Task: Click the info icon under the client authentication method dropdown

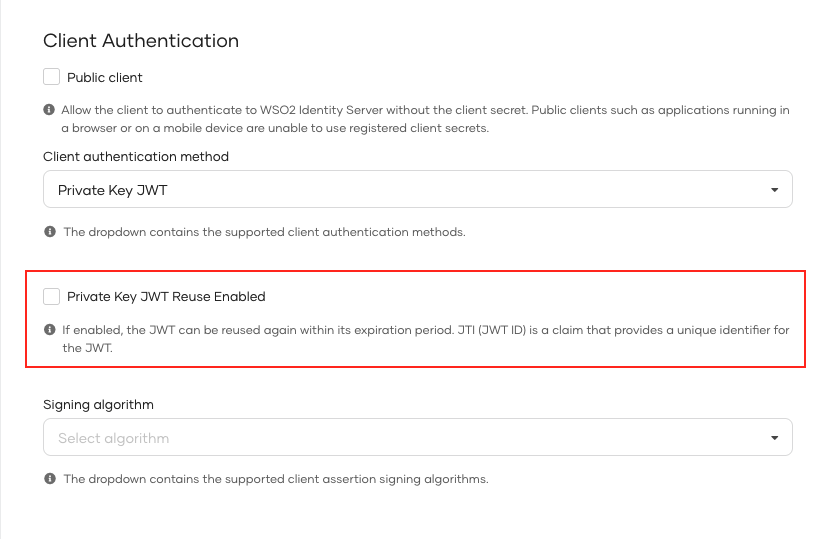Action: pyautogui.click(x=49, y=232)
